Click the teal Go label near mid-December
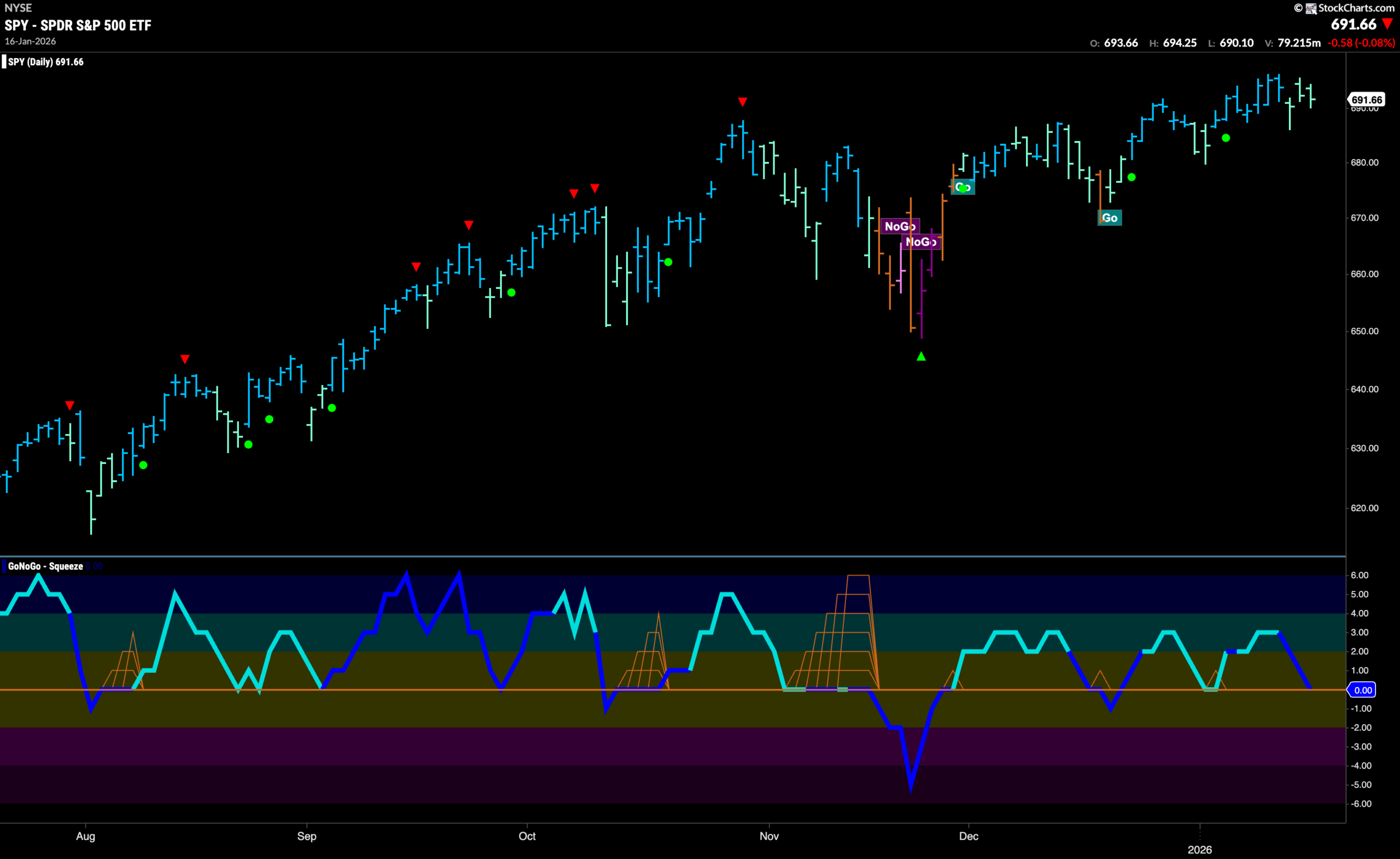The width and height of the screenshot is (1400, 859). point(1109,218)
